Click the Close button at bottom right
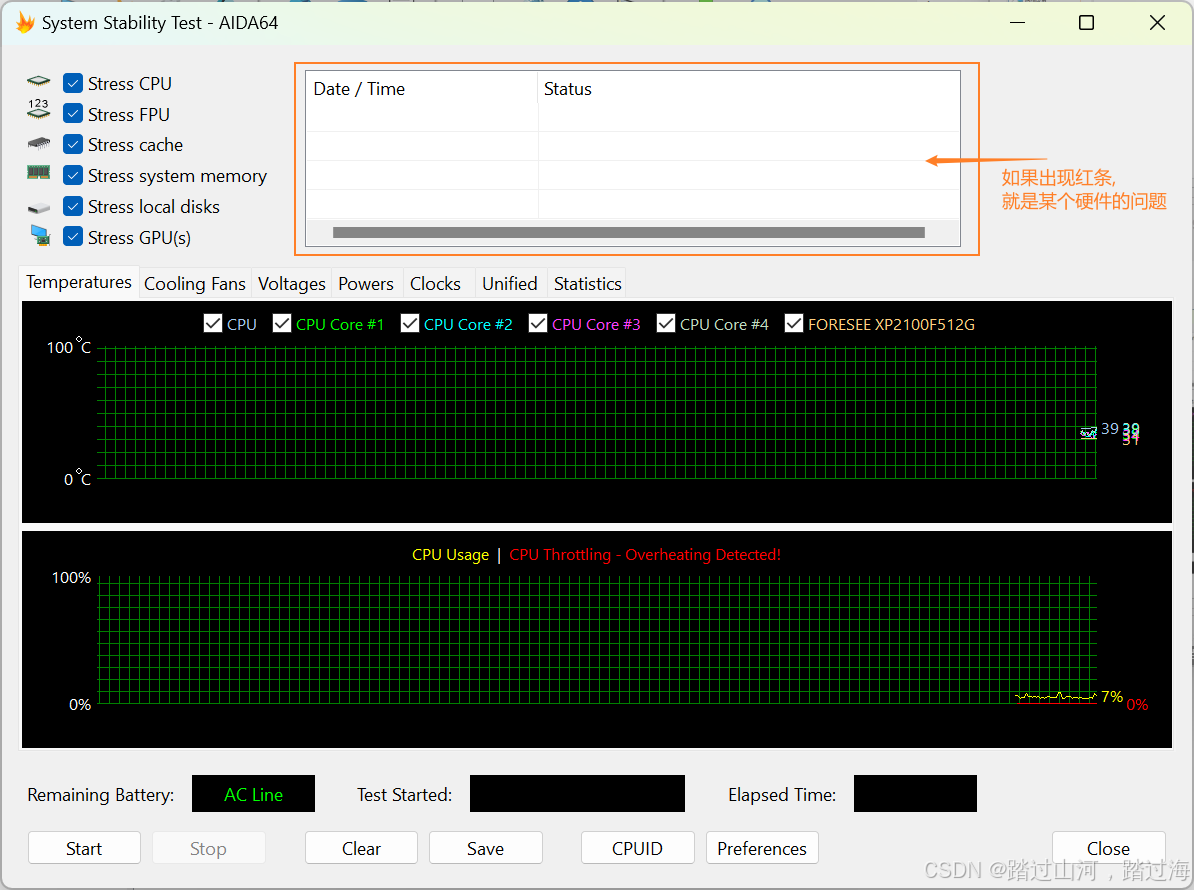The image size is (1194, 890). (1109, 848)
